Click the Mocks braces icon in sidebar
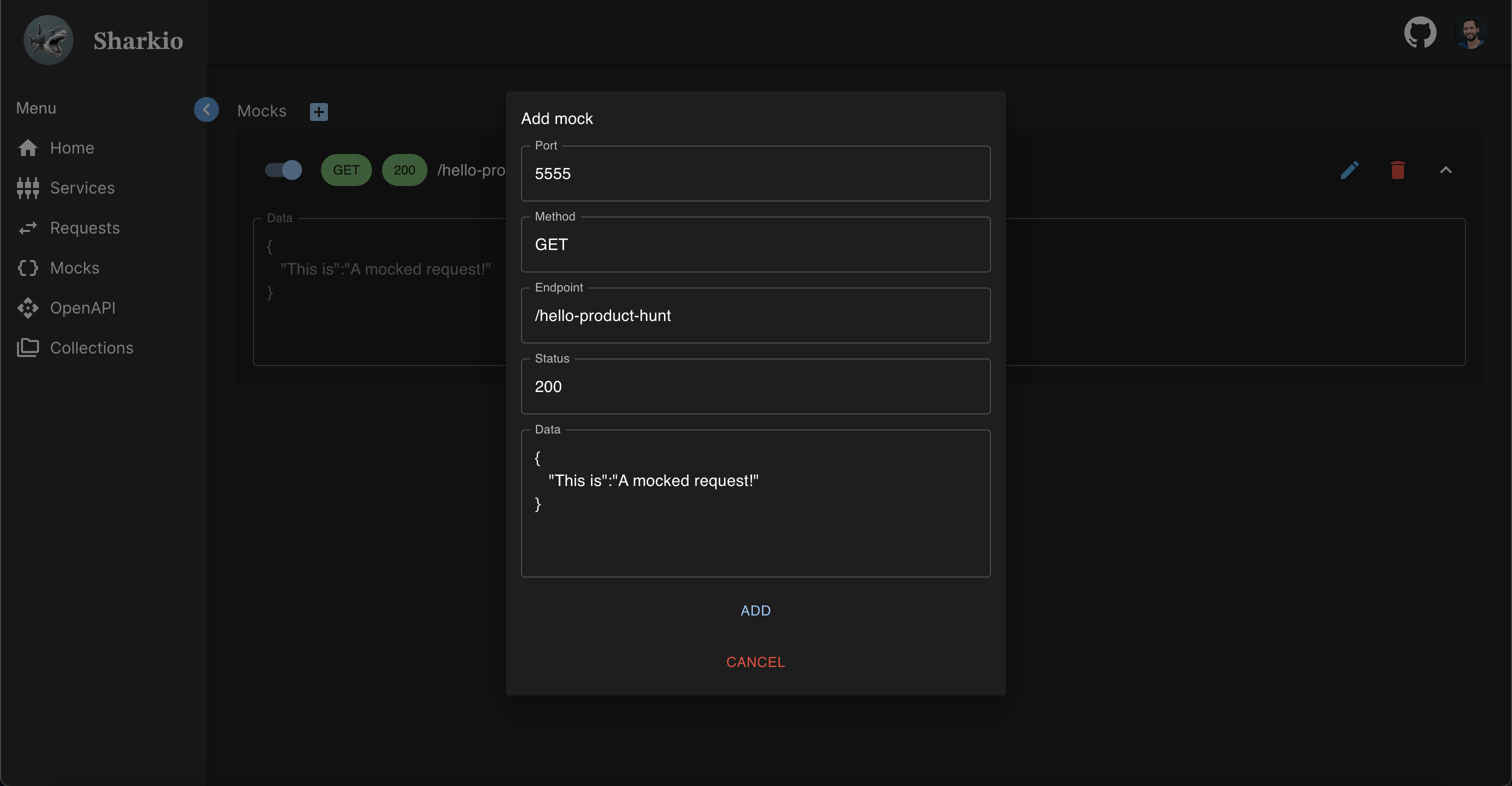 [x=27, y=267]
